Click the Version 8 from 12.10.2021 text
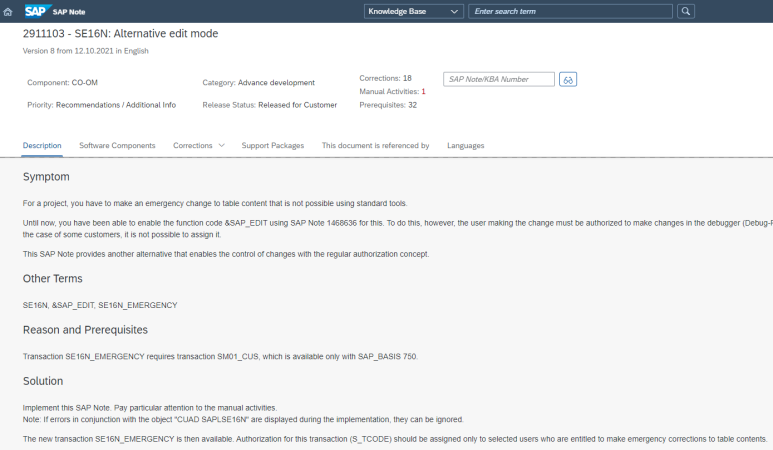This screenshot has width=773, height=450. point(85,51)
